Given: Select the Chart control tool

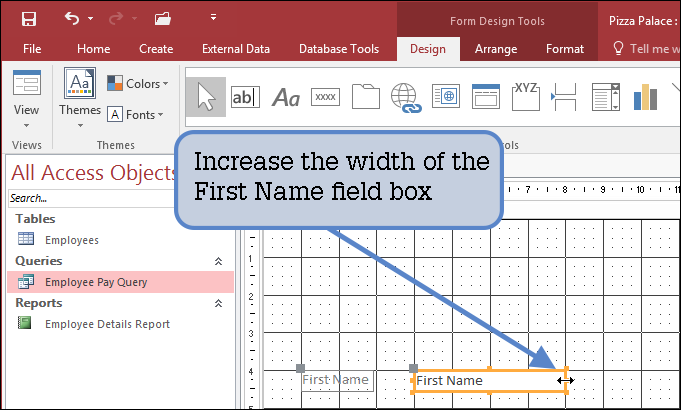Looking at the screenshot, I should (x=645, y=97).
